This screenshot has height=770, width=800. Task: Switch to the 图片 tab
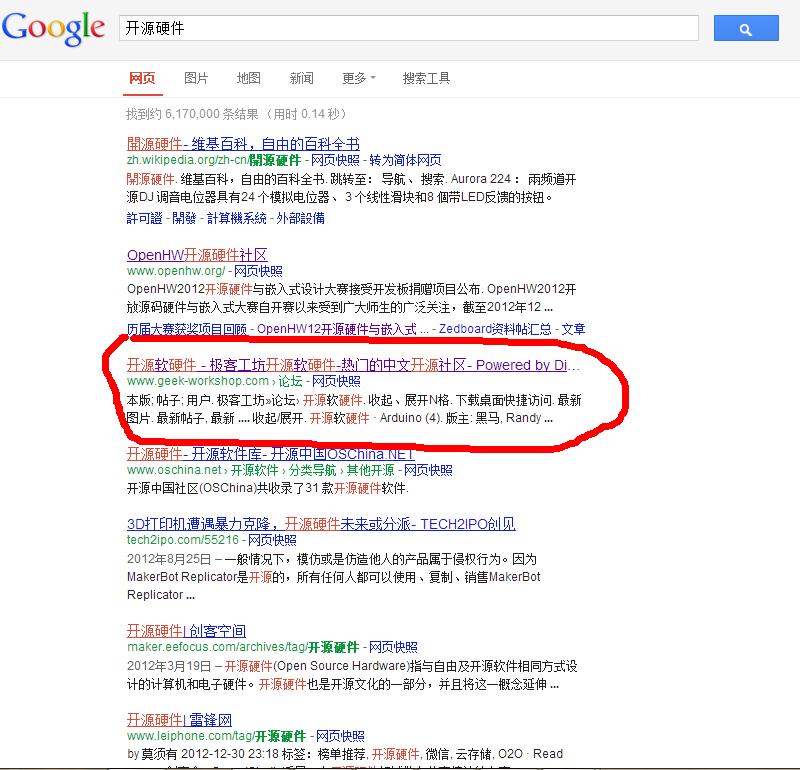(194, 77)
